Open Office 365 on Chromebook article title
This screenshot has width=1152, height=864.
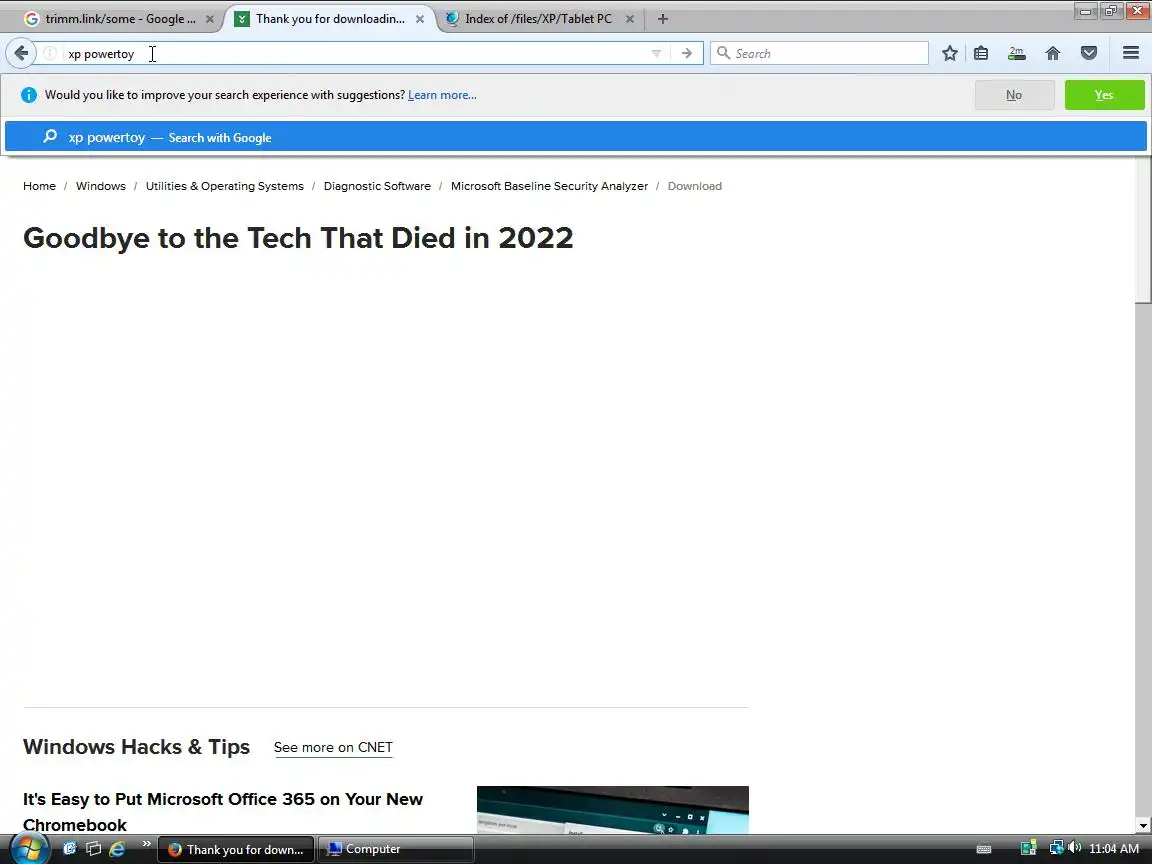223,811
